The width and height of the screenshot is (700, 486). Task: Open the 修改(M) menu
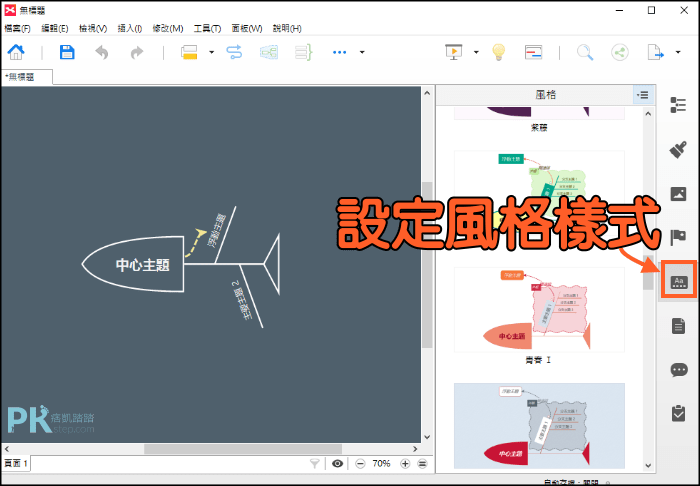(x=168, y=29)
